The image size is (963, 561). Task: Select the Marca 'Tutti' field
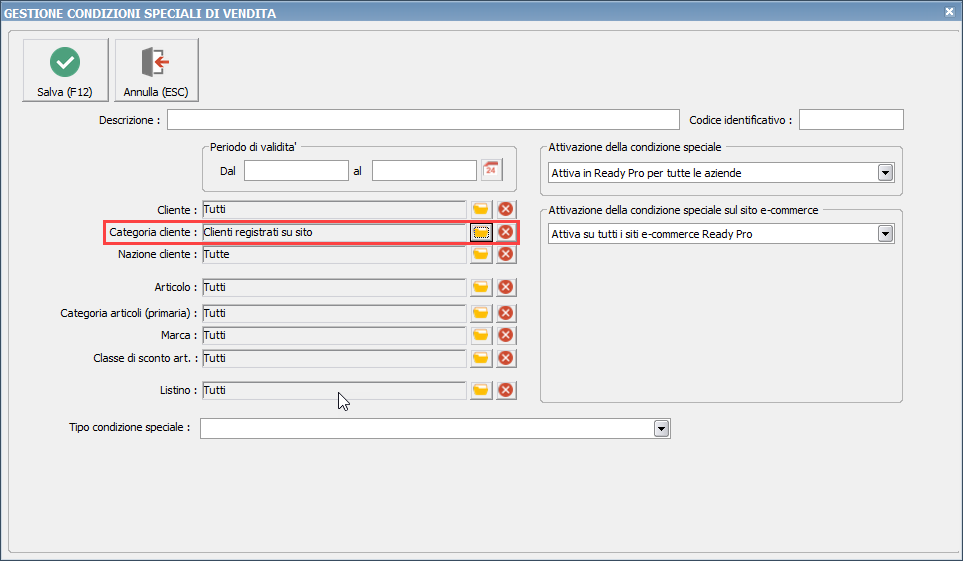click(x=334, y=335)
